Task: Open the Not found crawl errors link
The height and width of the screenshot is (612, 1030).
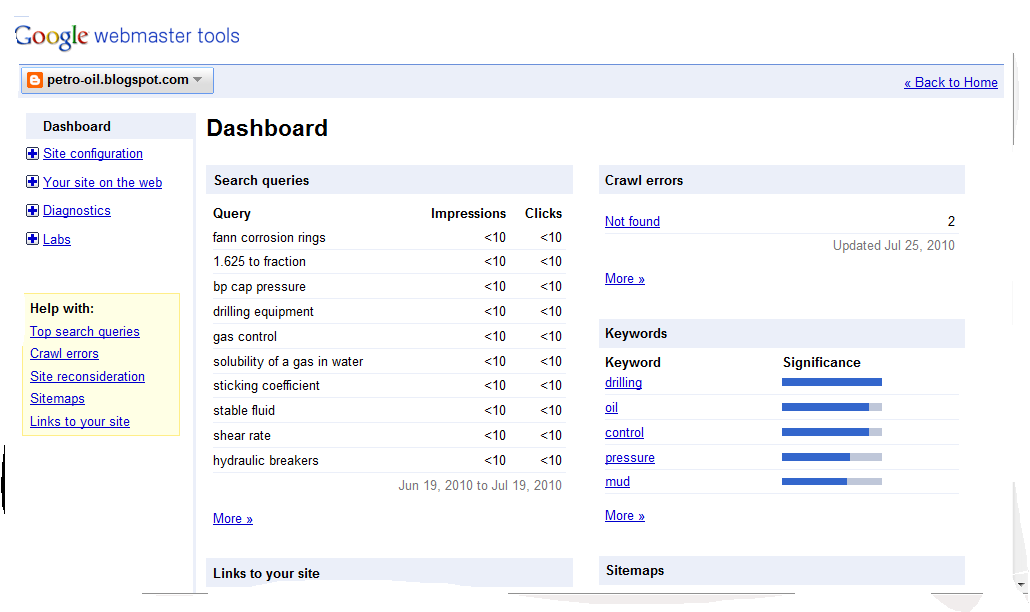Action: tap(632, 222)
